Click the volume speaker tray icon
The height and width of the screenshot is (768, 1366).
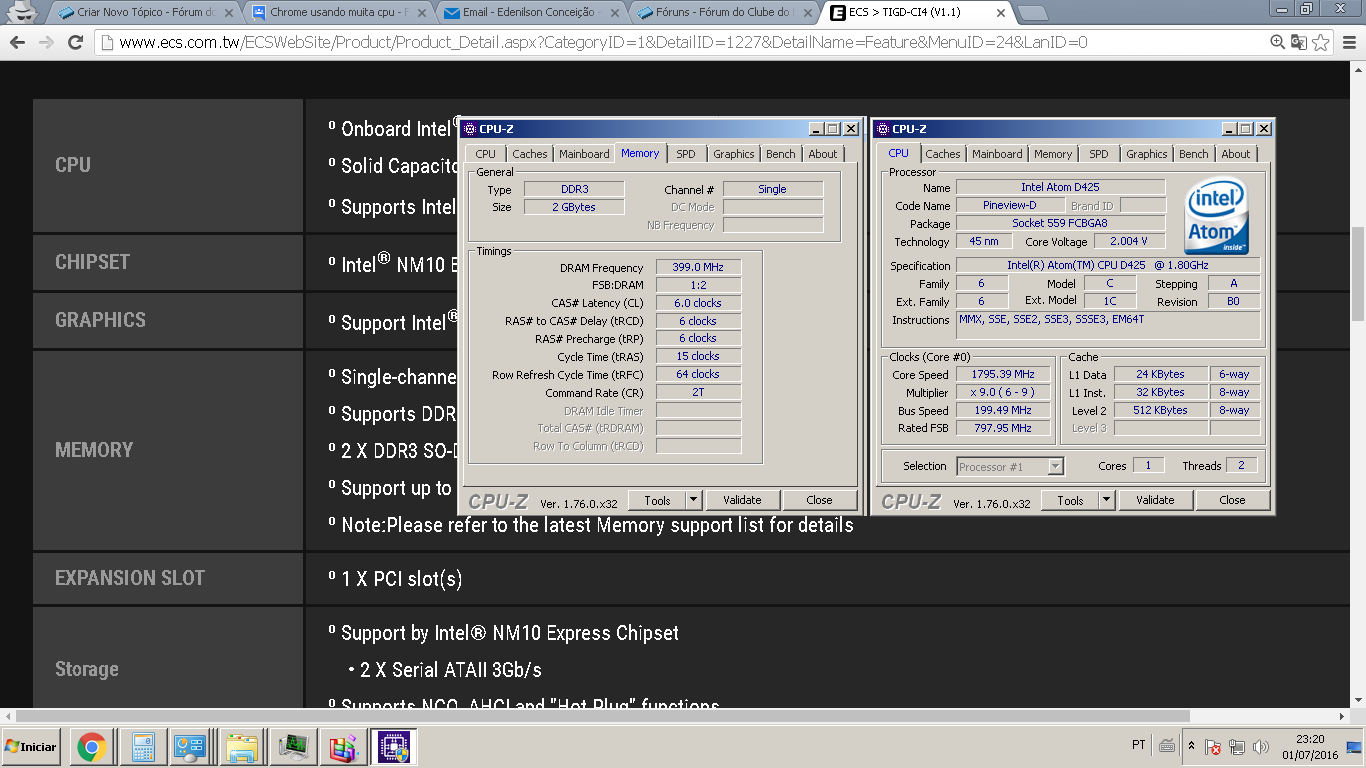pyautogui.click(x=1260, y=747)
